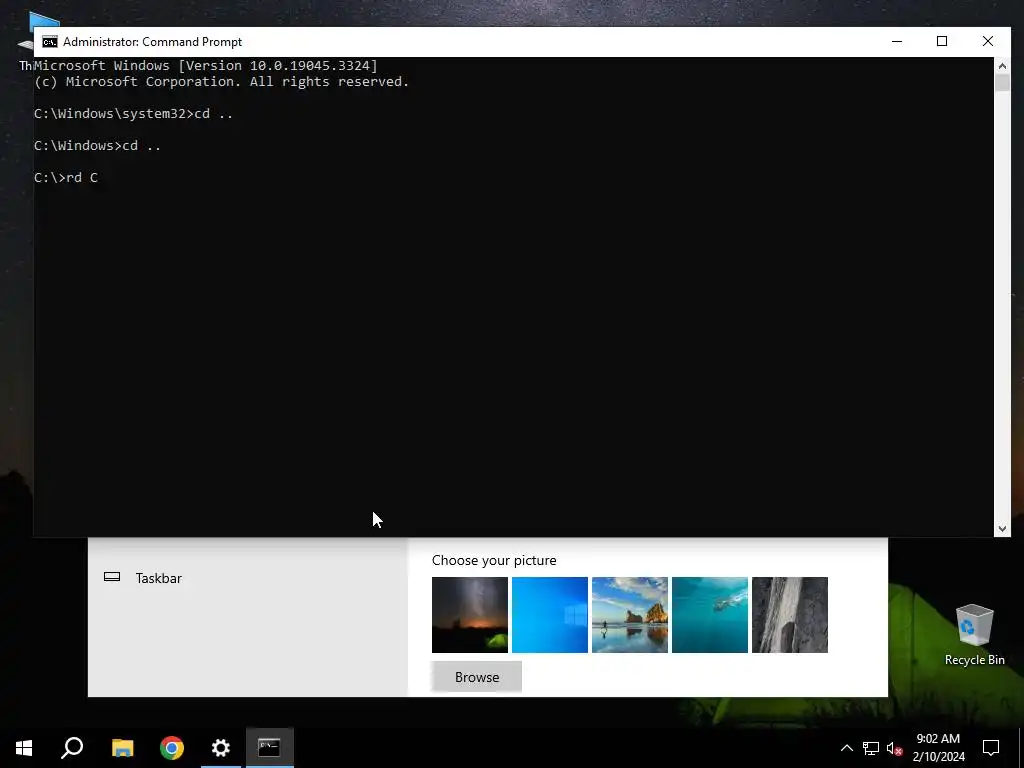Click scrollbar down arrow in Command Prompt
This screenshot has width=1024, height=768.
pos(1002,529)
